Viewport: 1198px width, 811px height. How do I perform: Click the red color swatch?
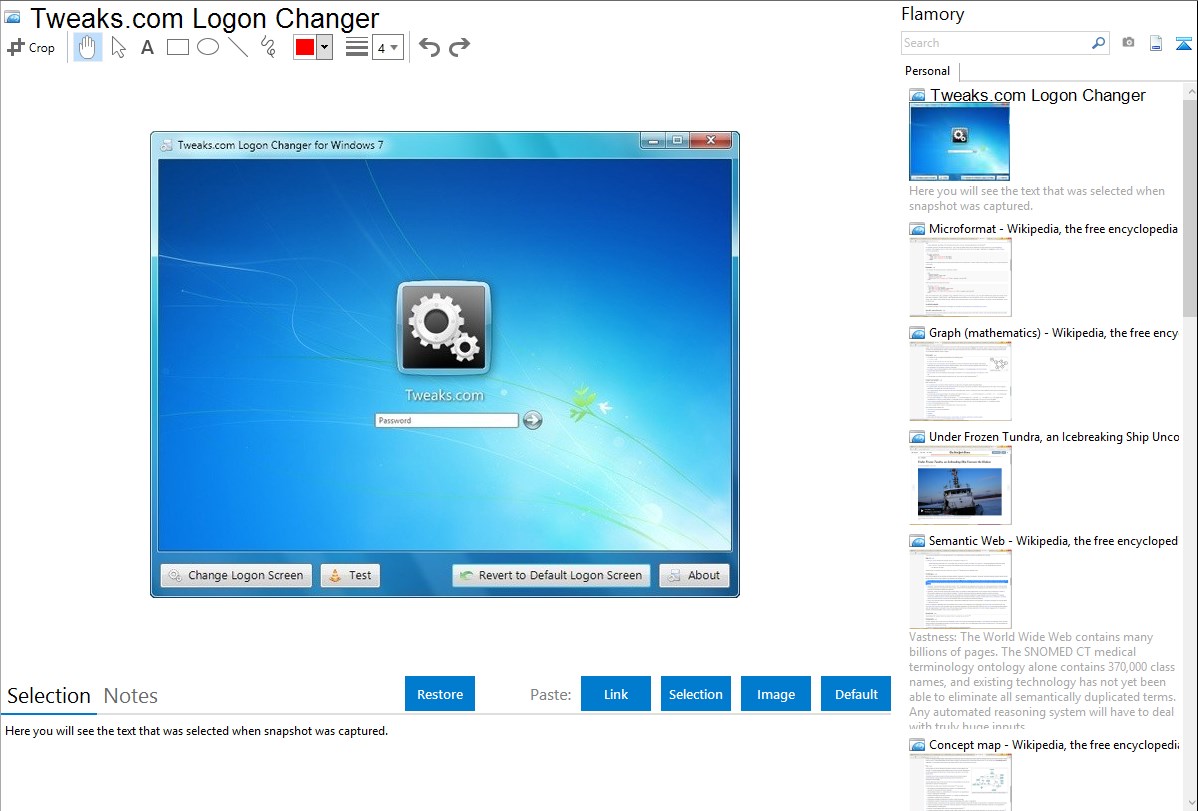305,47
